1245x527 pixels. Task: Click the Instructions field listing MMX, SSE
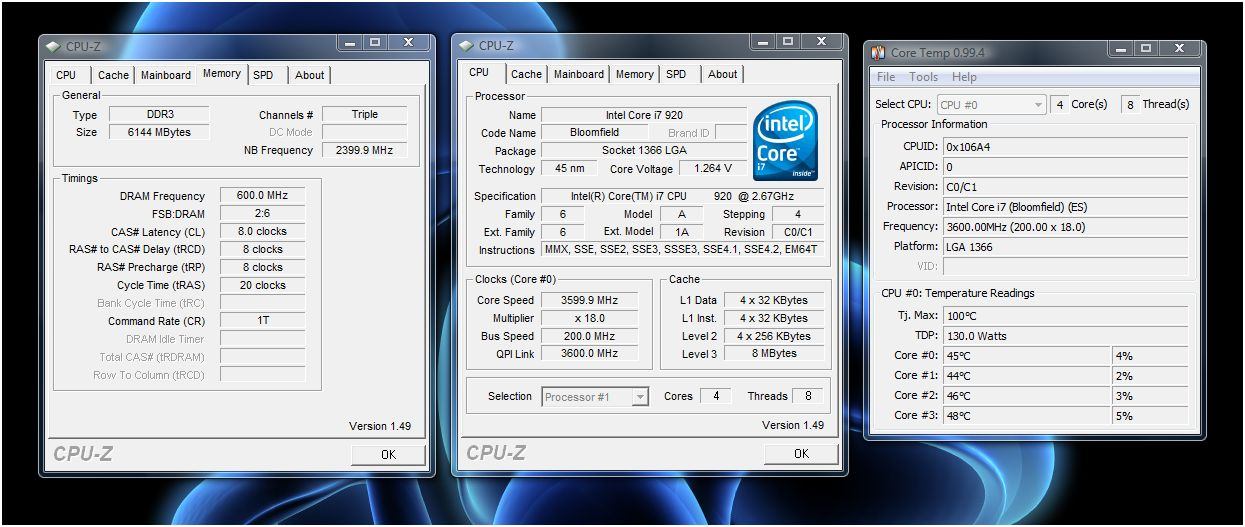[x=683, y=249]
